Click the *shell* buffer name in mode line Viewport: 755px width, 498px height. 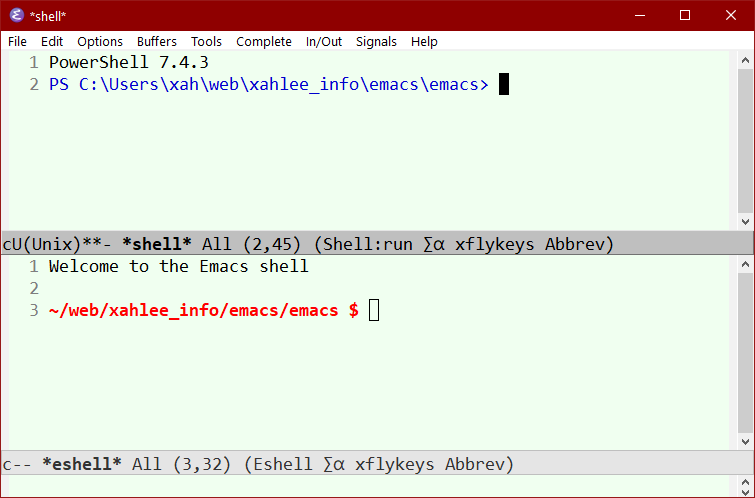156,244
